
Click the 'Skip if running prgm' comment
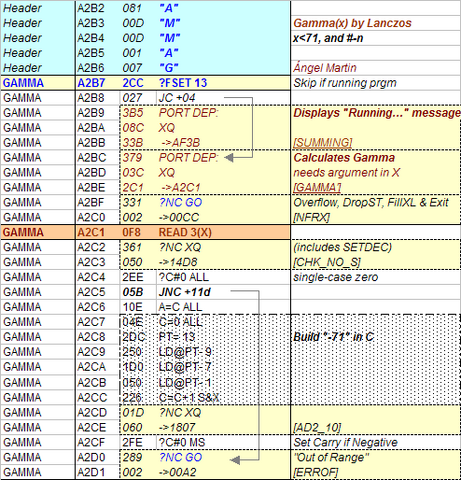point(345,83)
